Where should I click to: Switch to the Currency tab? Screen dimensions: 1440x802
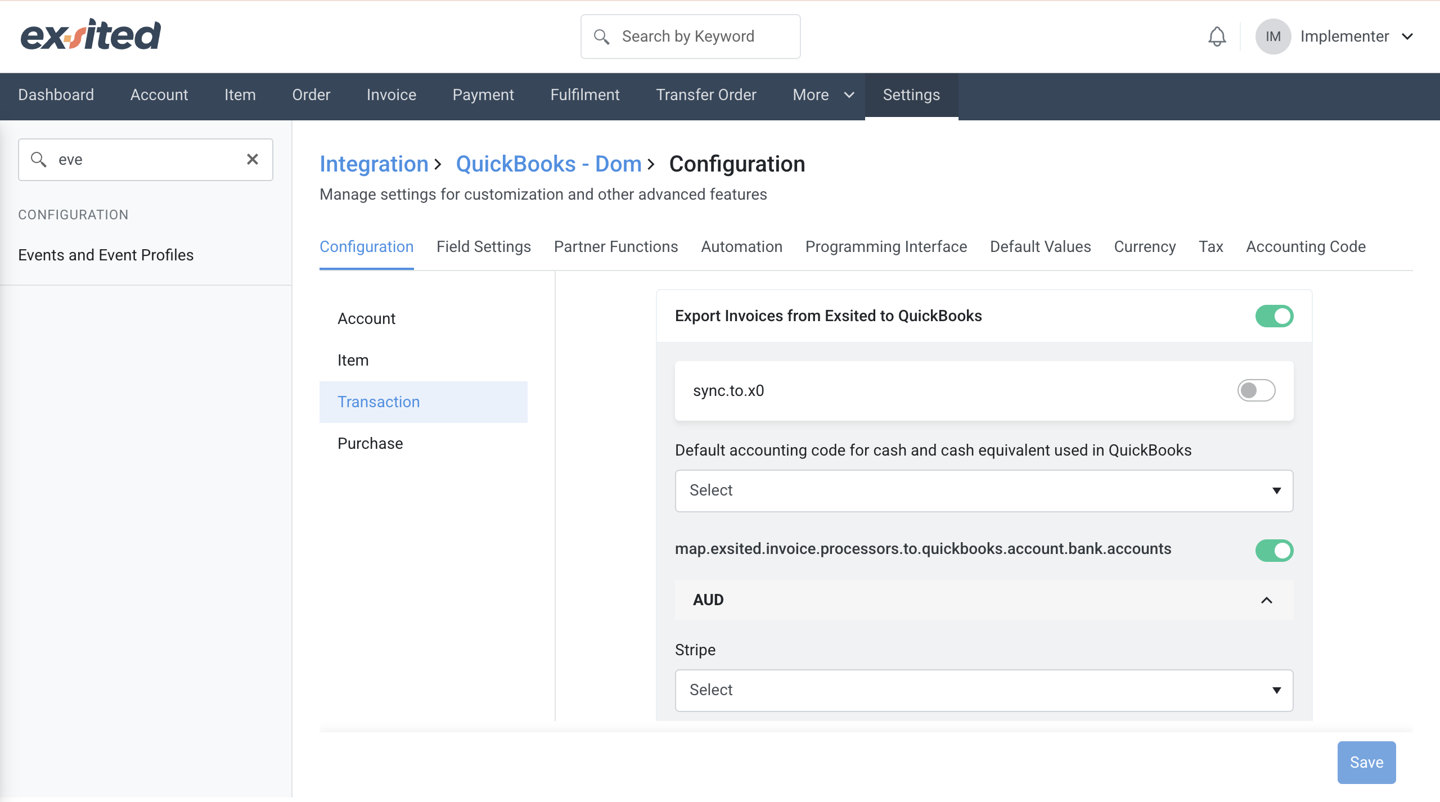[x=1145, y=247]
